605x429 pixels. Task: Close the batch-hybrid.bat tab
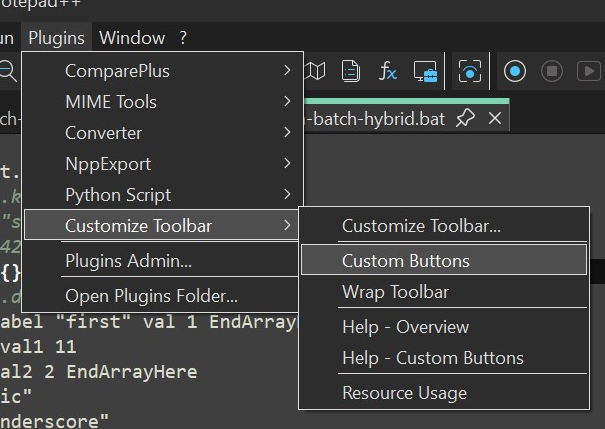494,118
